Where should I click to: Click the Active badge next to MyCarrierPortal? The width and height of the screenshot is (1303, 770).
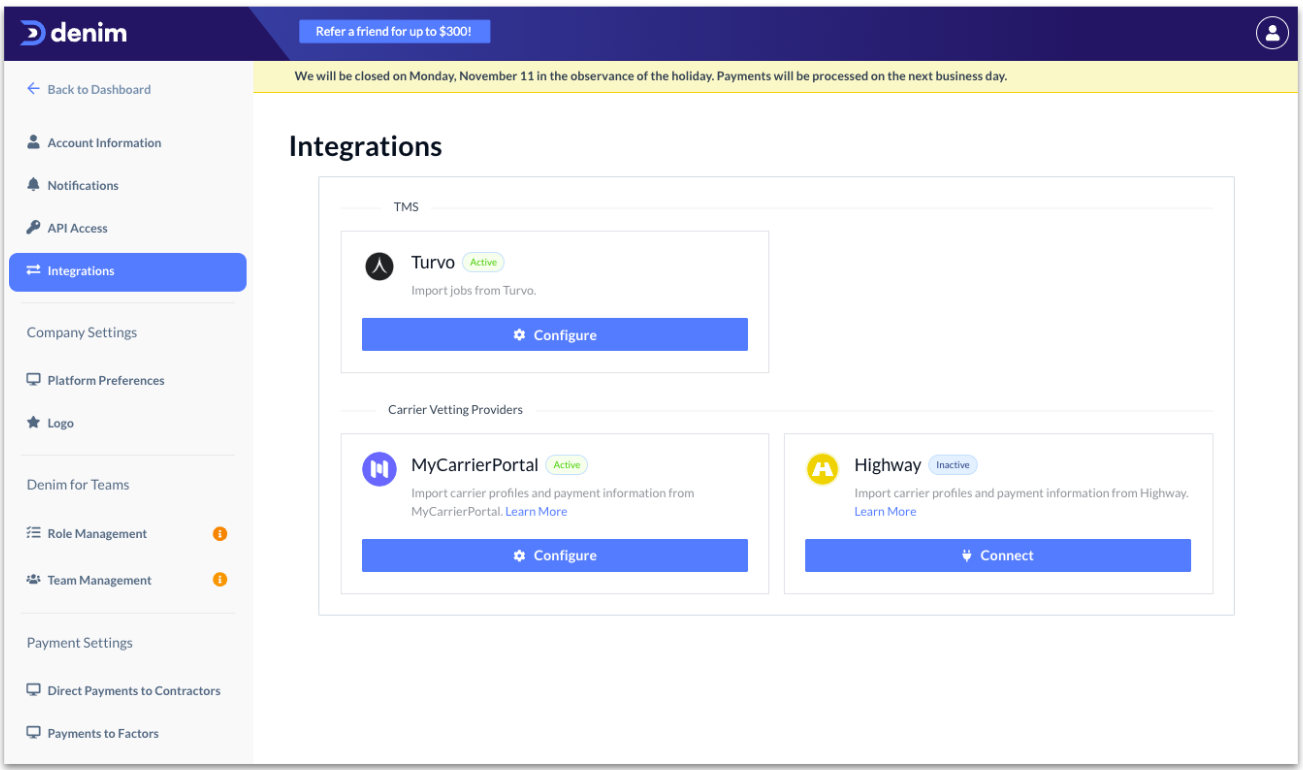566,465
